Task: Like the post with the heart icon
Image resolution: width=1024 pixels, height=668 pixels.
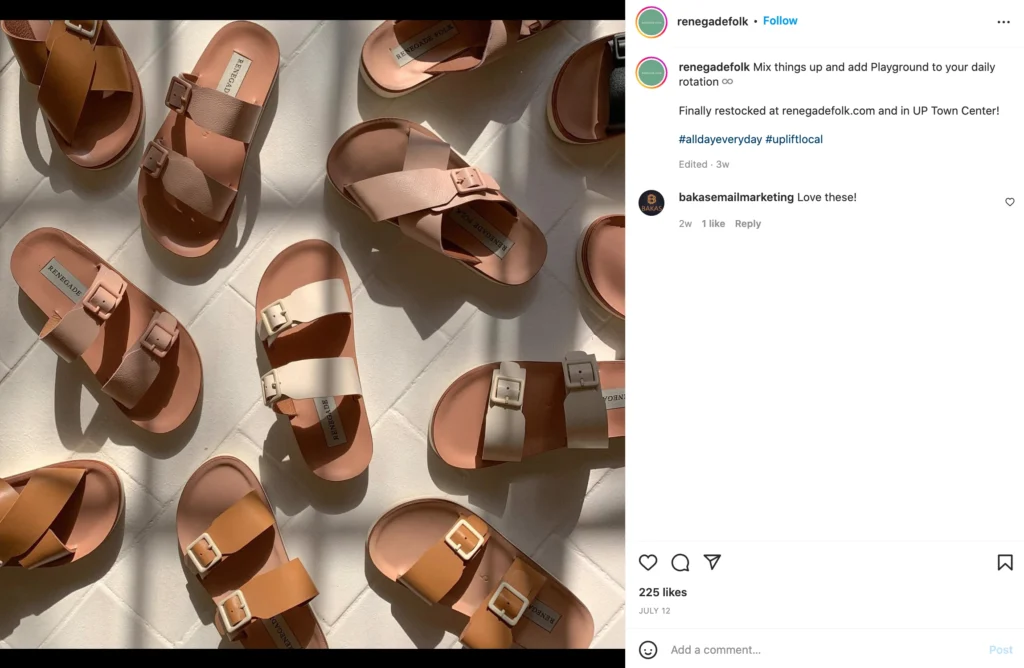Action: tap(648, 562)
